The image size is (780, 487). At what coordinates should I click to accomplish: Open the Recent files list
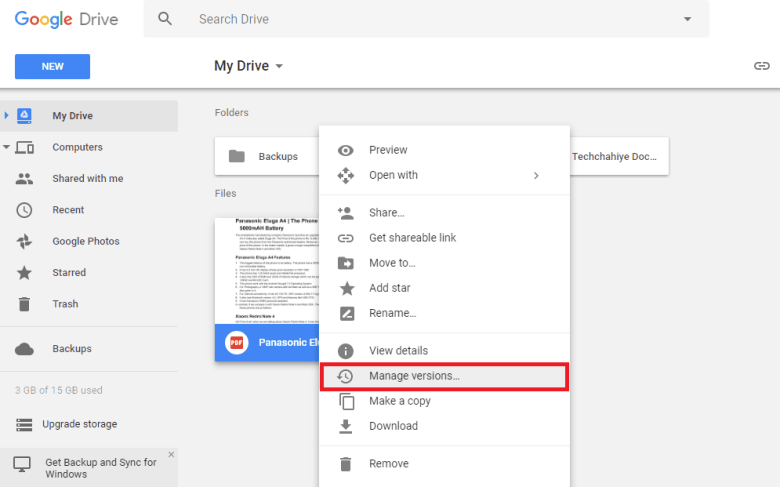(x=68, y=210)
